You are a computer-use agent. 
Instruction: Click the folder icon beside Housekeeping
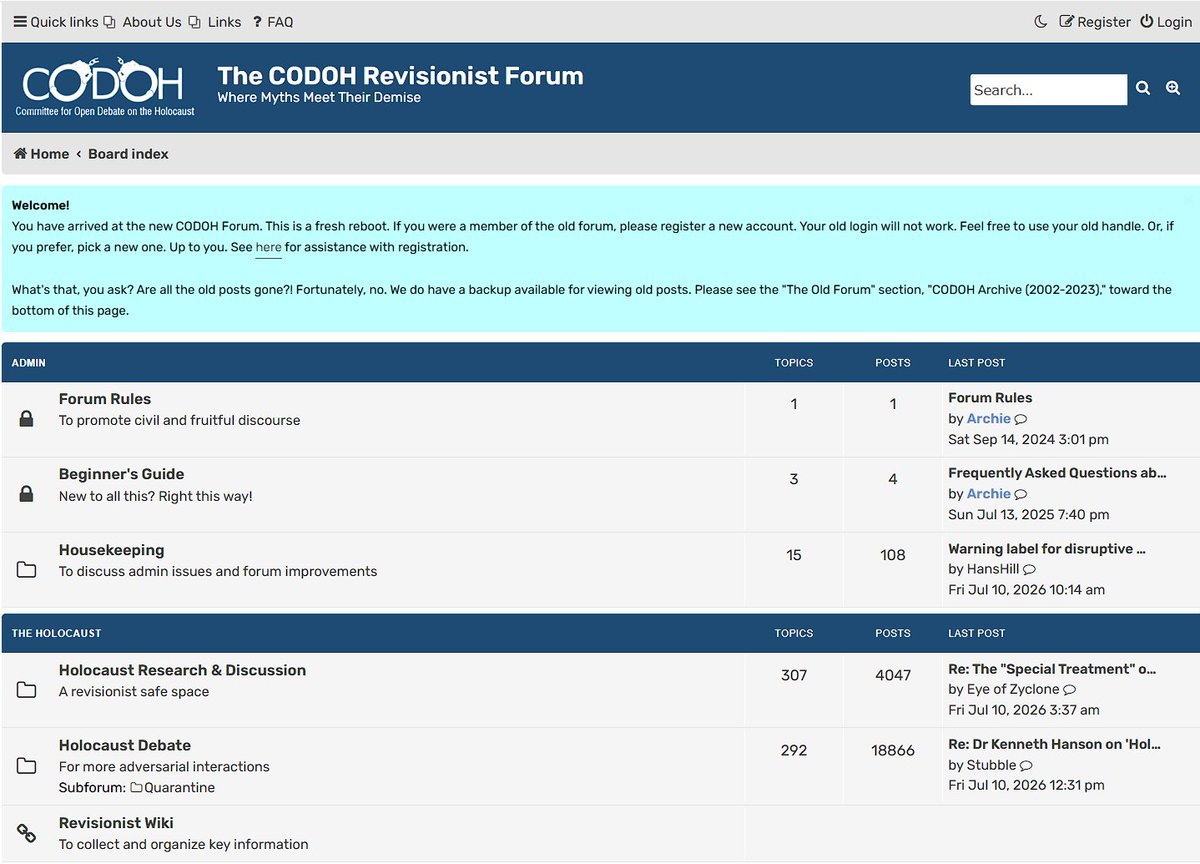27,570
